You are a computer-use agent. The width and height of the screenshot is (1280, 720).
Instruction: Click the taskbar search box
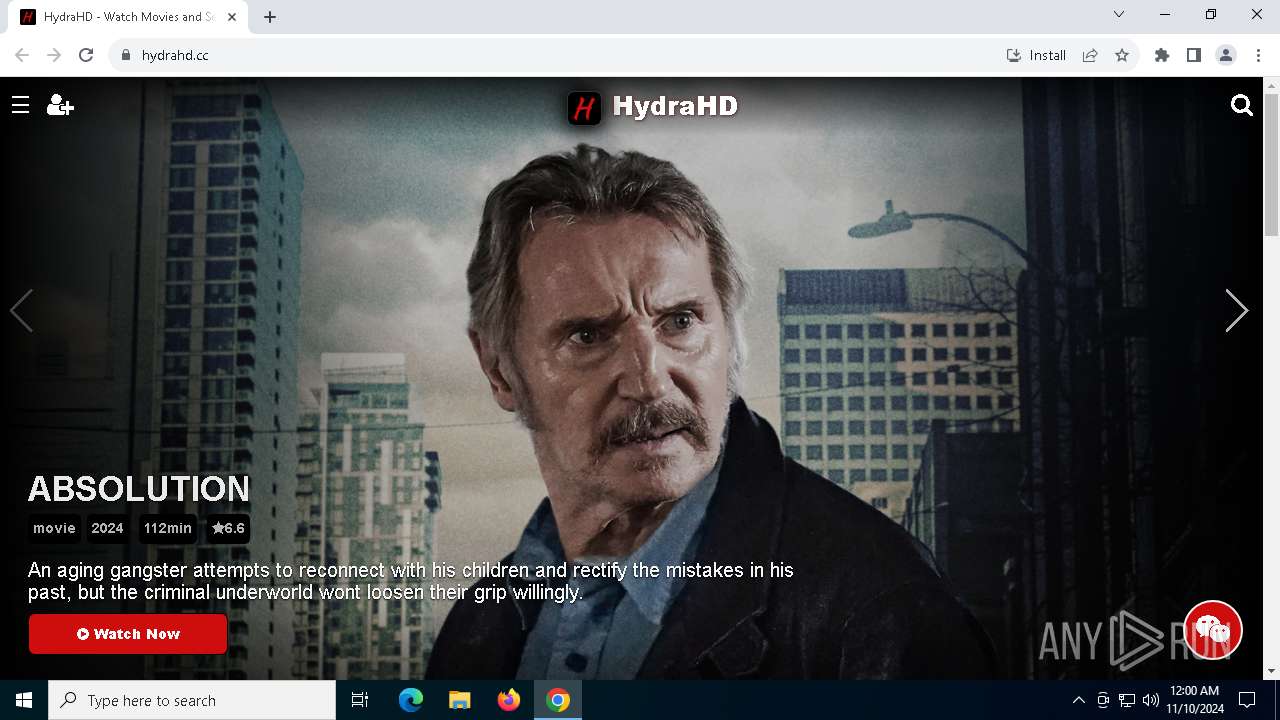192,700
